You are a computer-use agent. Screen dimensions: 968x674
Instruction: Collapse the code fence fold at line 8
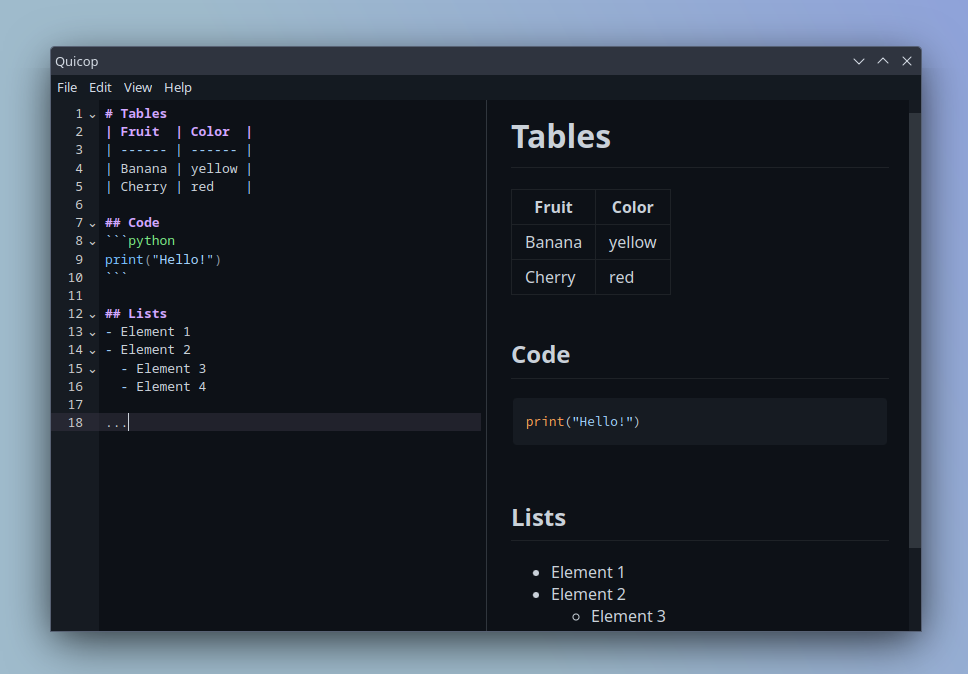click(93, 242)
